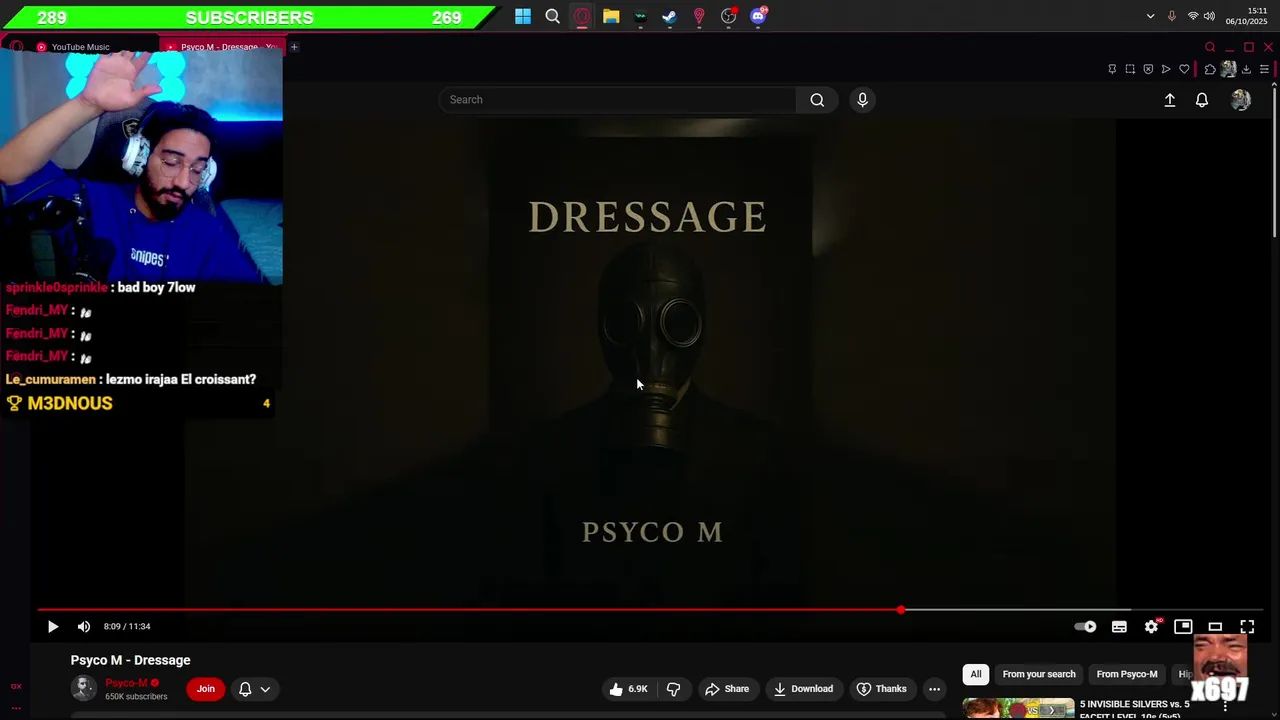The image size is (1280, 720).
Task: Open Steam from the taskbar
Action: tap(670, 16)
